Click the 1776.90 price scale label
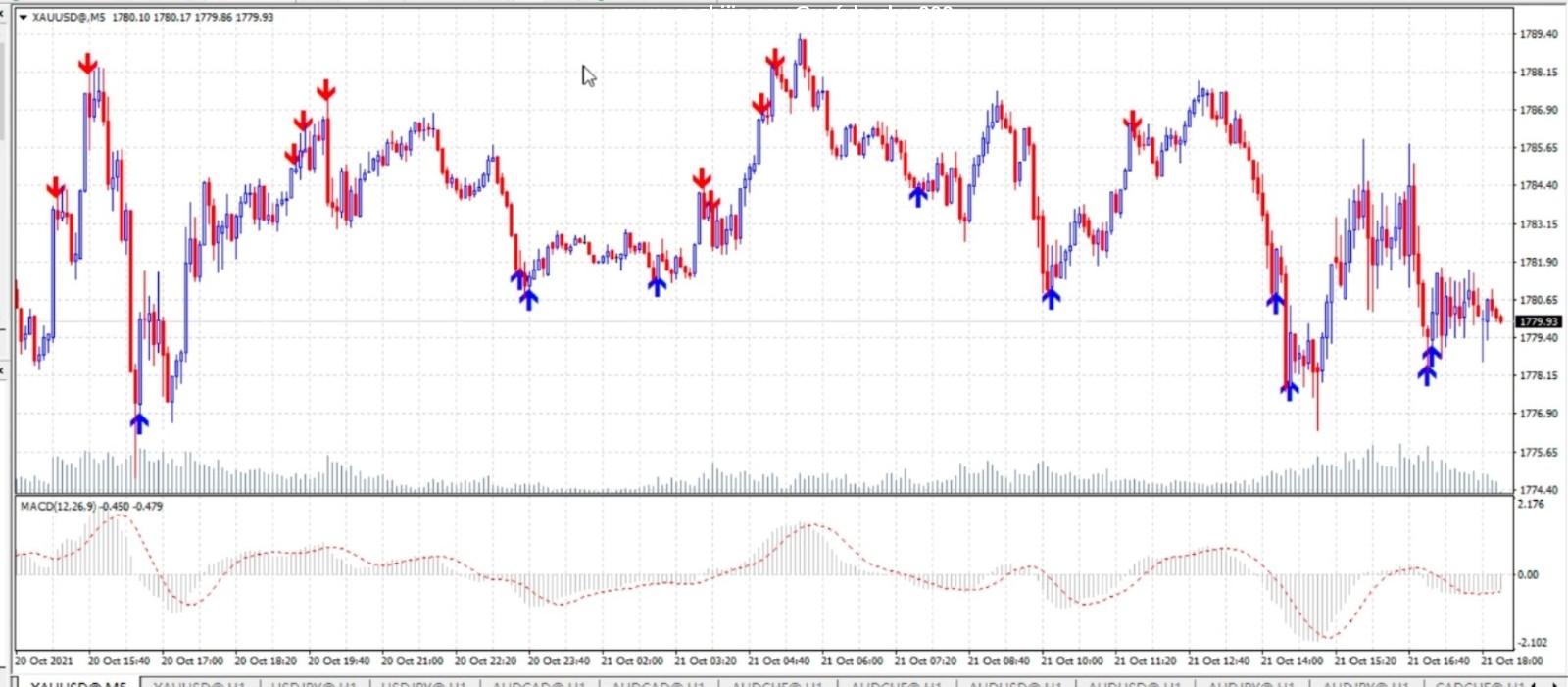 coord(1539,414)
